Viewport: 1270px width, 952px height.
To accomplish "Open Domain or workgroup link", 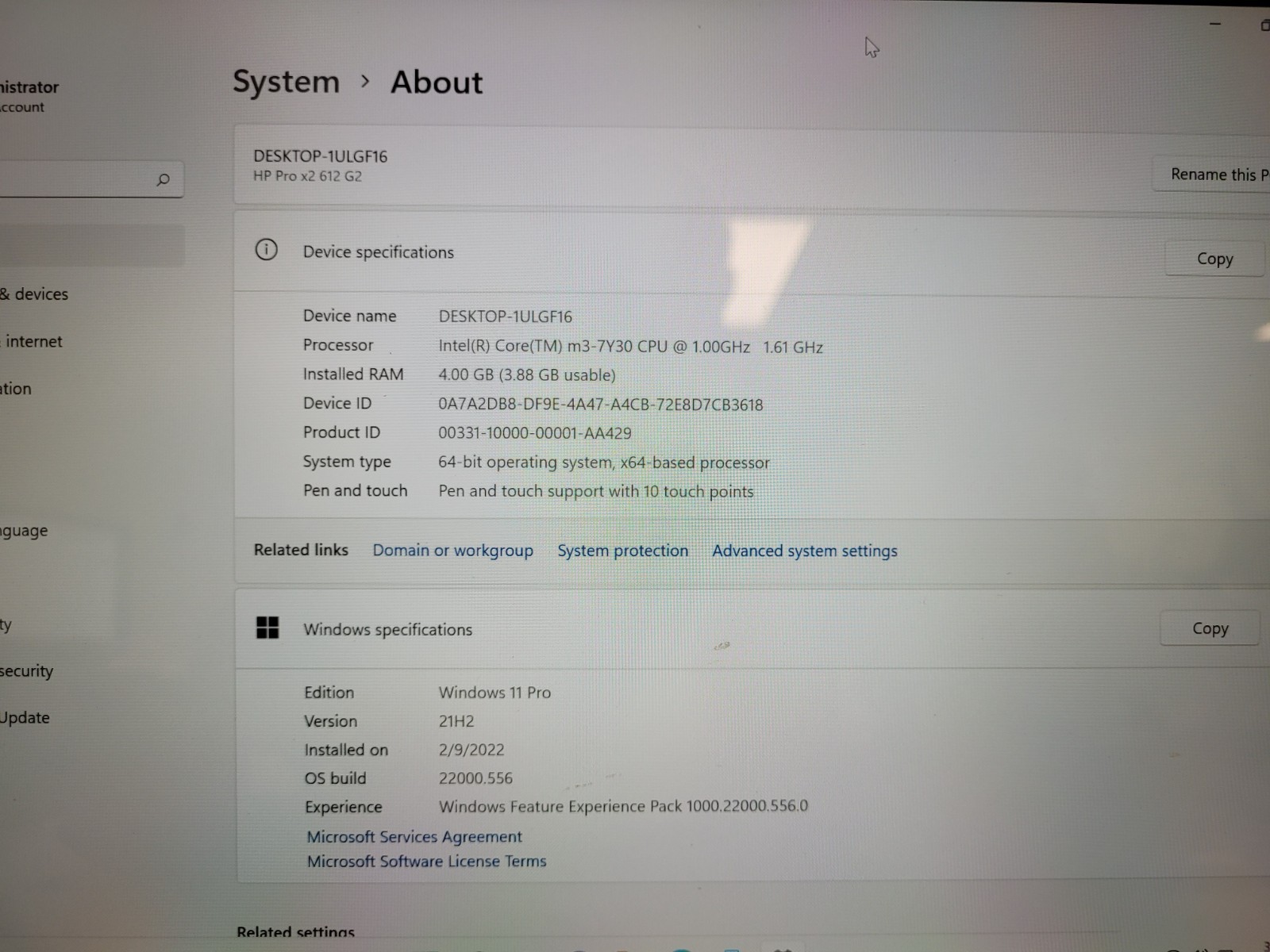I will [x=453, y=551].
